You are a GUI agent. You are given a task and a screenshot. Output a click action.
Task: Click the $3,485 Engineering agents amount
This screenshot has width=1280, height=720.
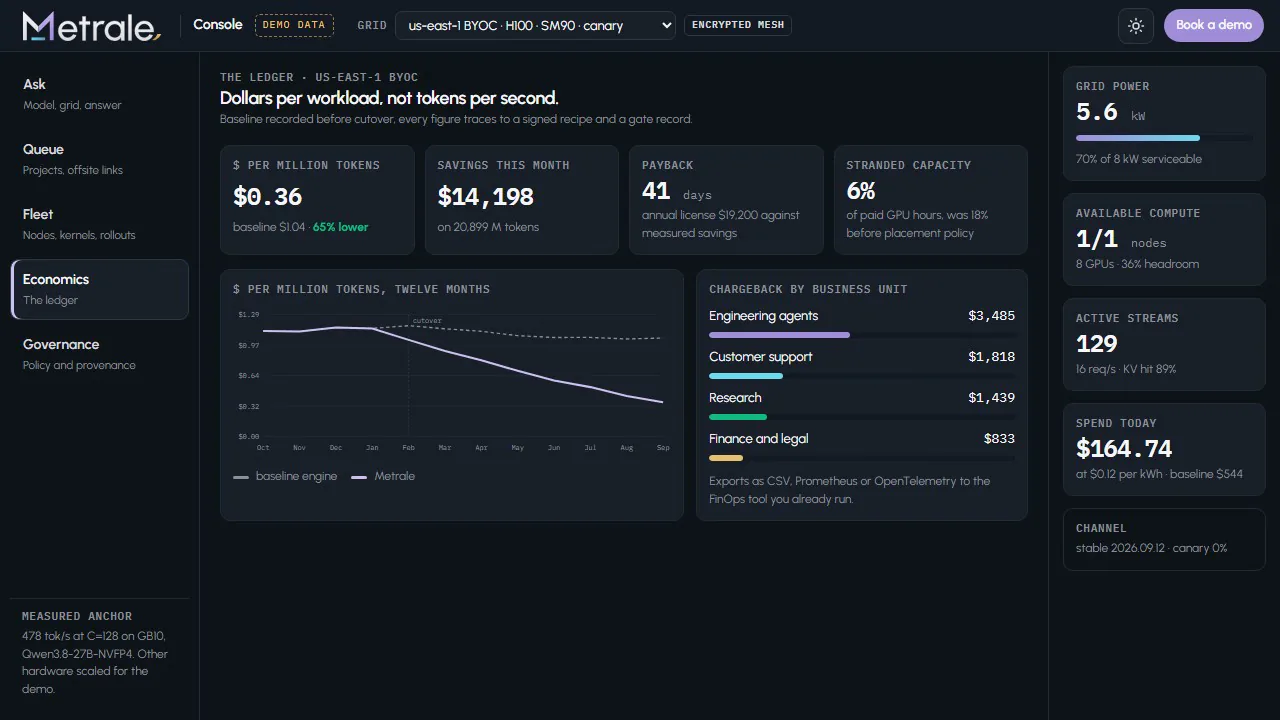pos(991,316)
